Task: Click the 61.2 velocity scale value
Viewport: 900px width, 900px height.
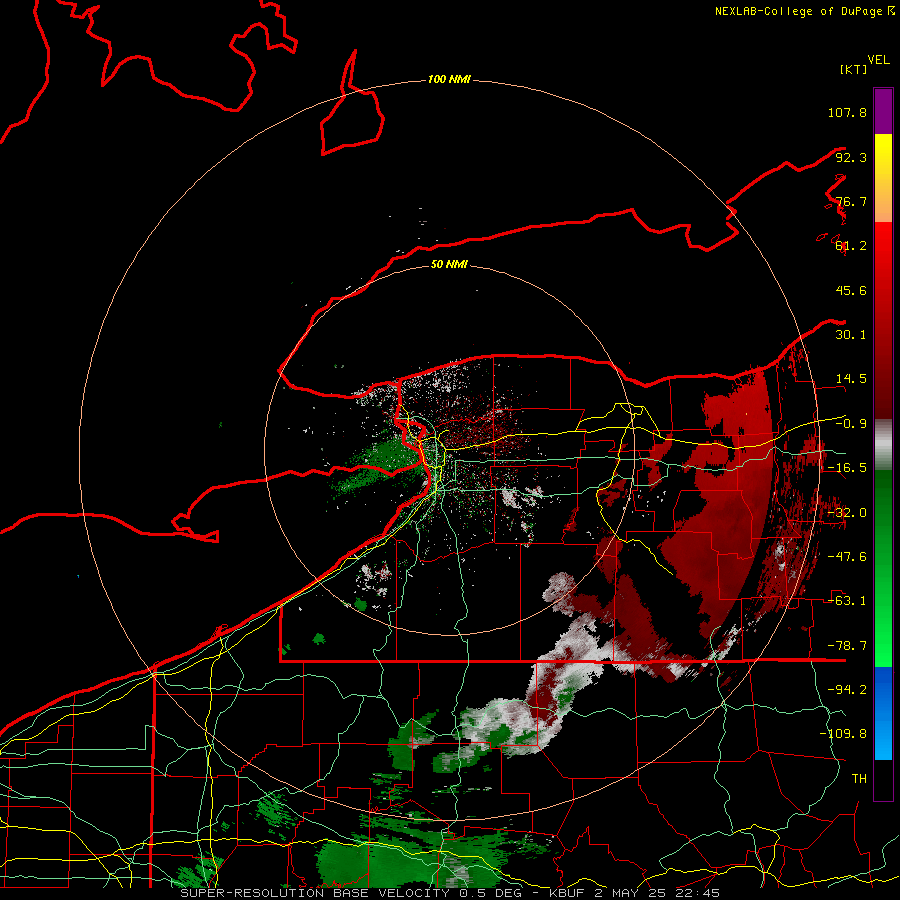Action: [851, 246]
